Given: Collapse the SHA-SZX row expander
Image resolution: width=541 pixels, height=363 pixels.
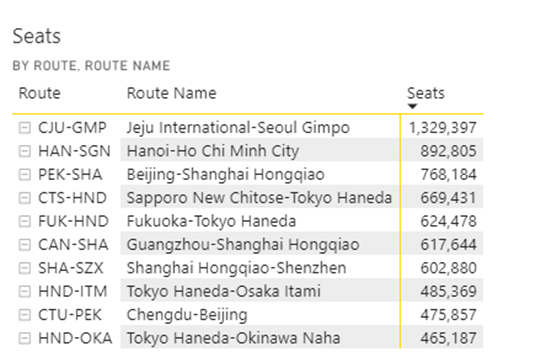Looking at the screenshot, I should (24, 268).
